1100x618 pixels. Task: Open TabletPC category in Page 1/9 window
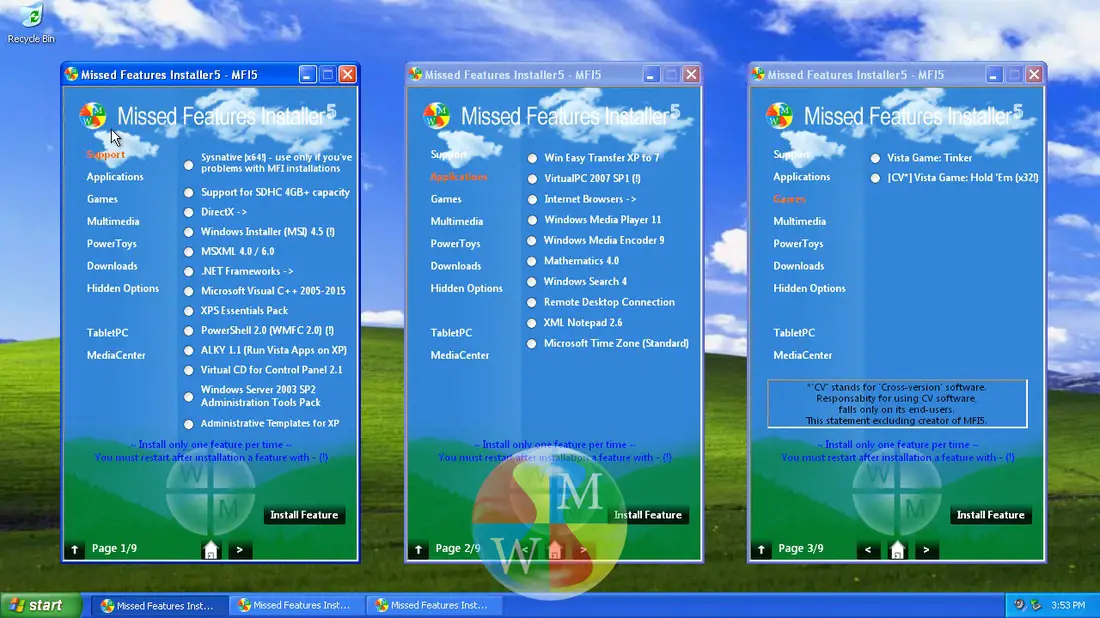click(107, 333)
